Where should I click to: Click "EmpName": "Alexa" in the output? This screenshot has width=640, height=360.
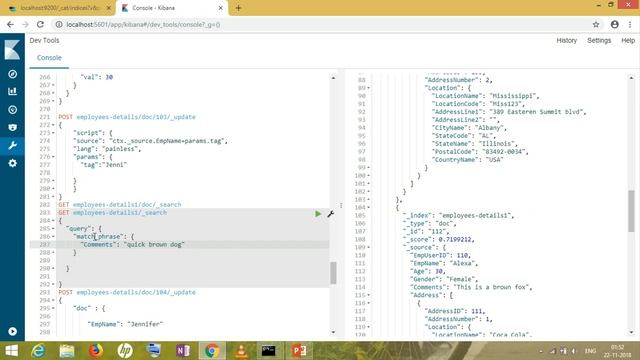[x=444, y=263]
